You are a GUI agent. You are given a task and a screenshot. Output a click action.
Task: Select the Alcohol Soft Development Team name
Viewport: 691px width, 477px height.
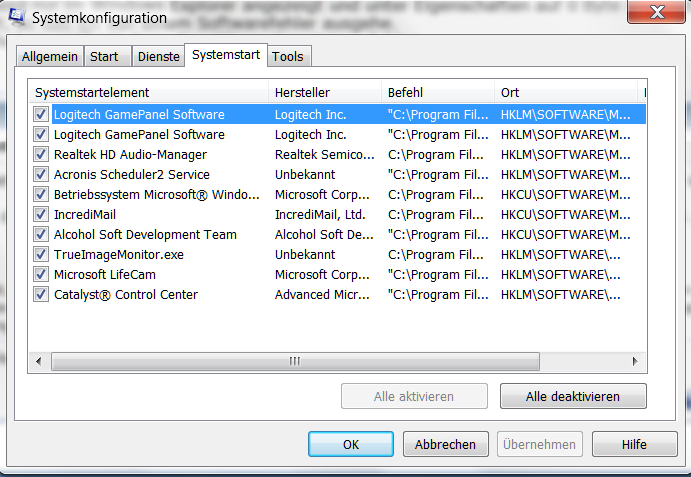coord(145,235)
